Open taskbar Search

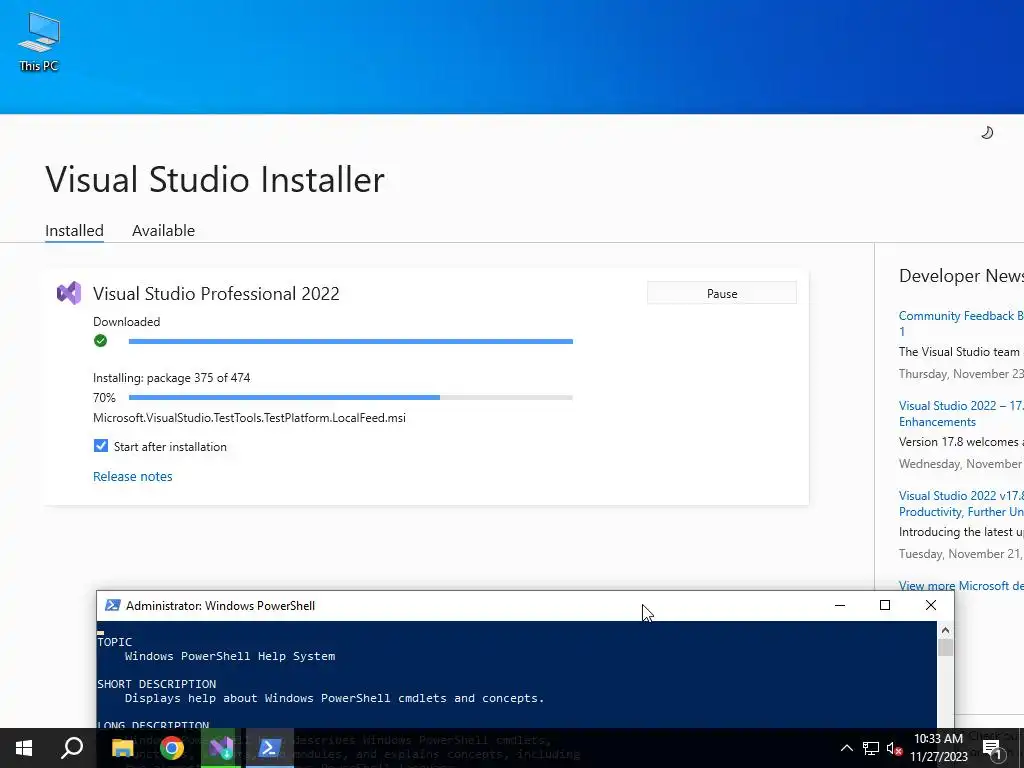(72, 748)
